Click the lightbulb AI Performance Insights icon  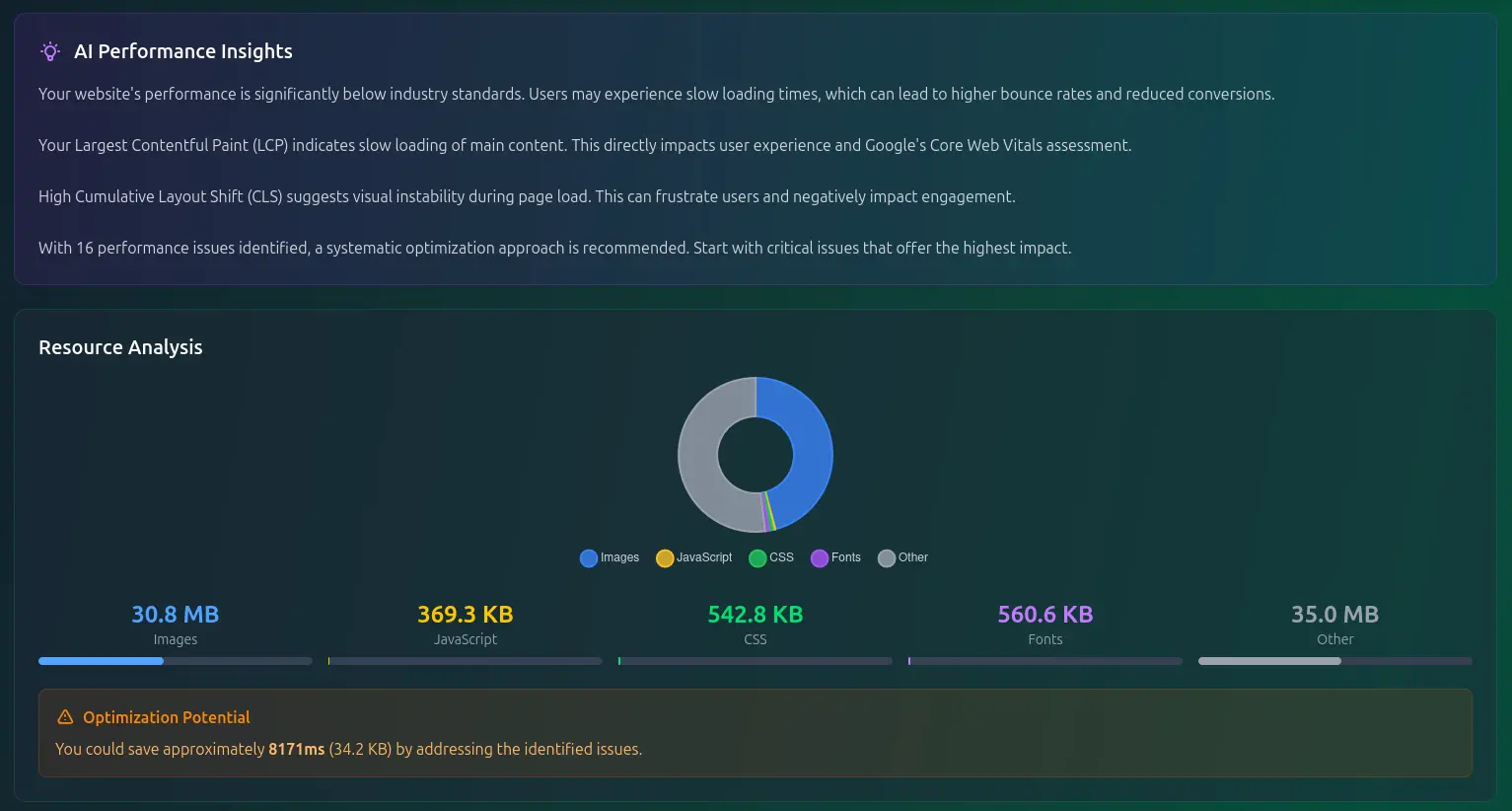[49, 51]
